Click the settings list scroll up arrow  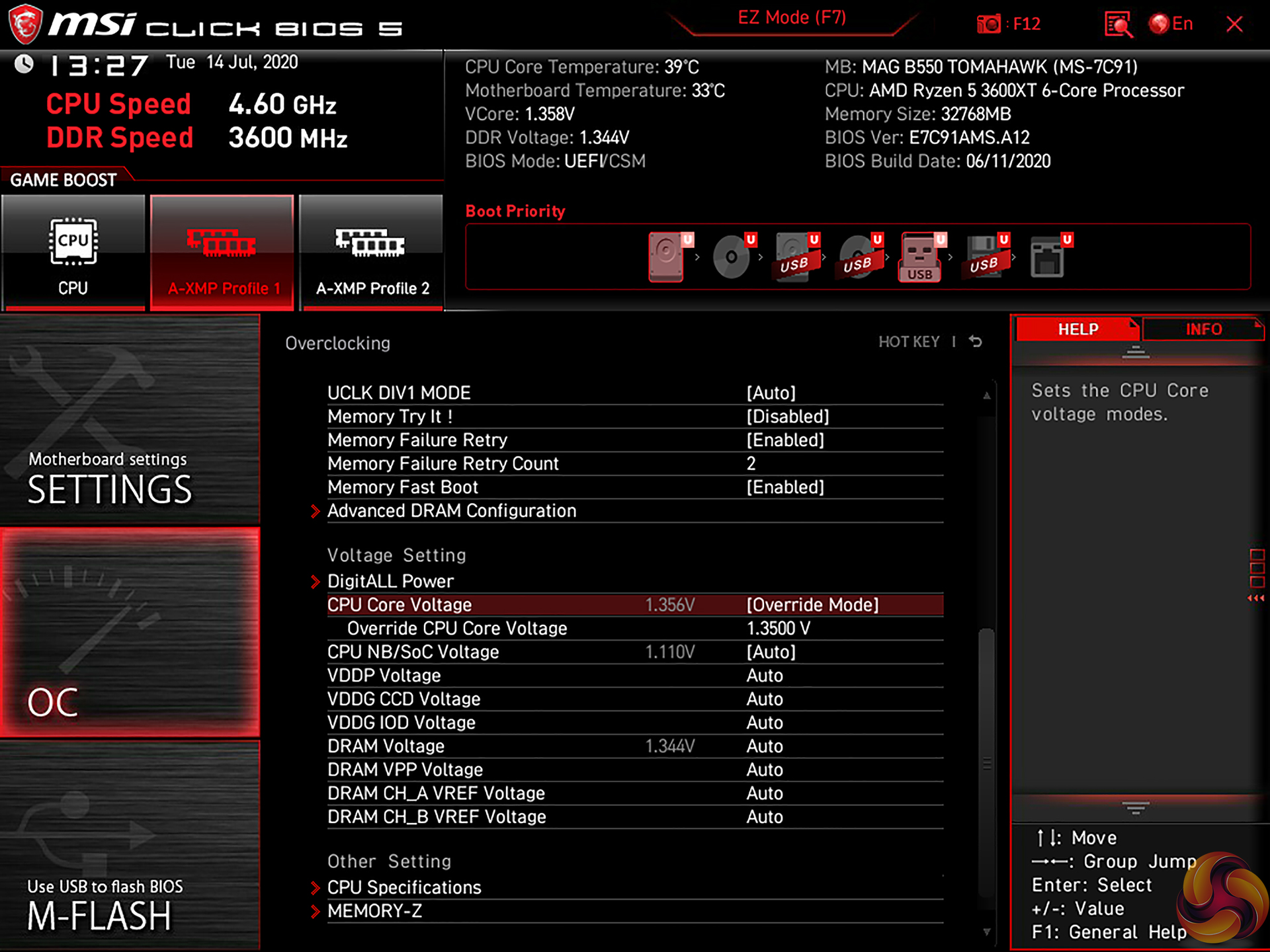click(986, 395)
